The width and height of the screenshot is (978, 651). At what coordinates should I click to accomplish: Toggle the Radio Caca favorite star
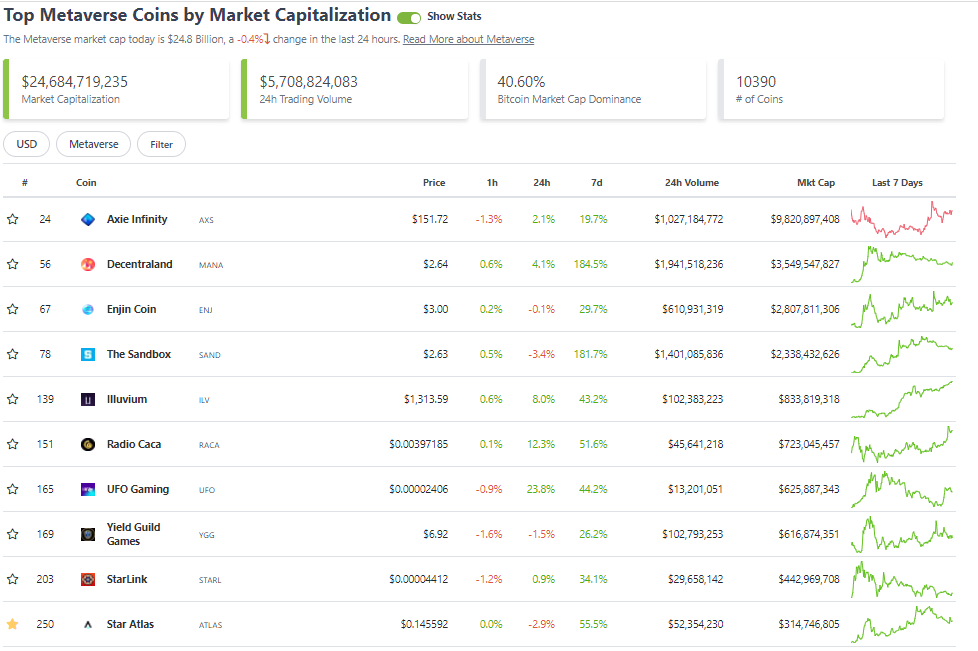(12, 444)
